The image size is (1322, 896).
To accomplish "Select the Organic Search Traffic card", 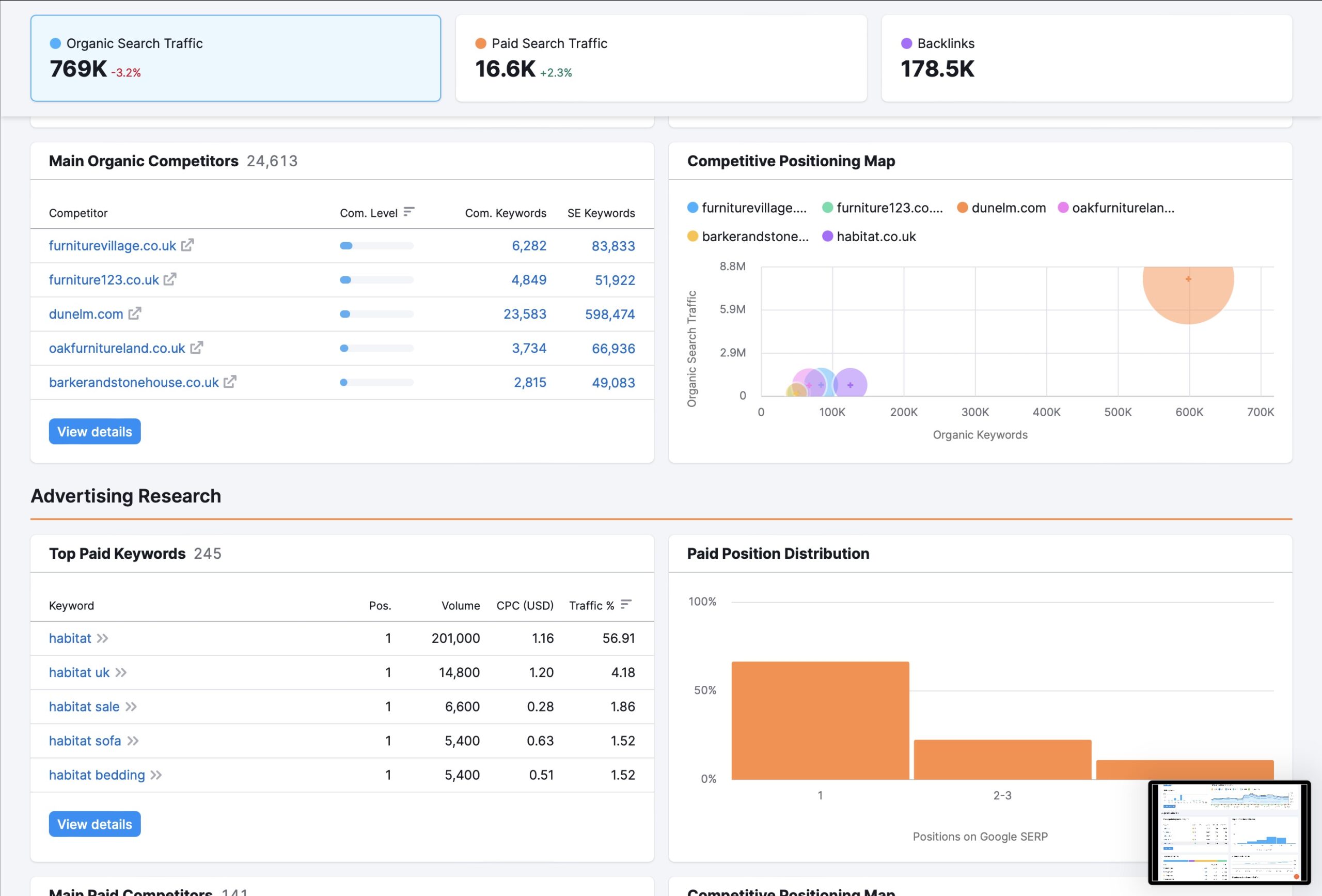I will click(235, 58).
